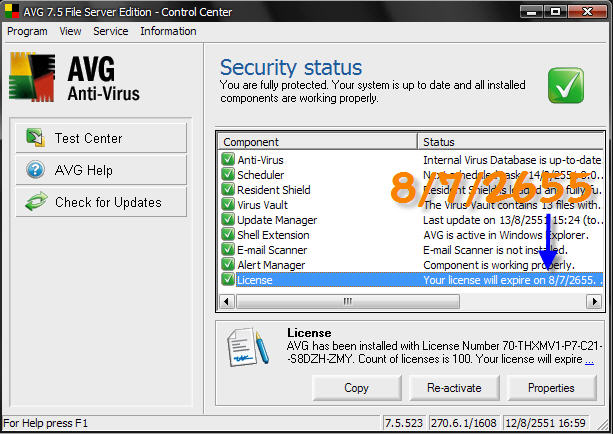Open the Information menu

pos(168,31)
